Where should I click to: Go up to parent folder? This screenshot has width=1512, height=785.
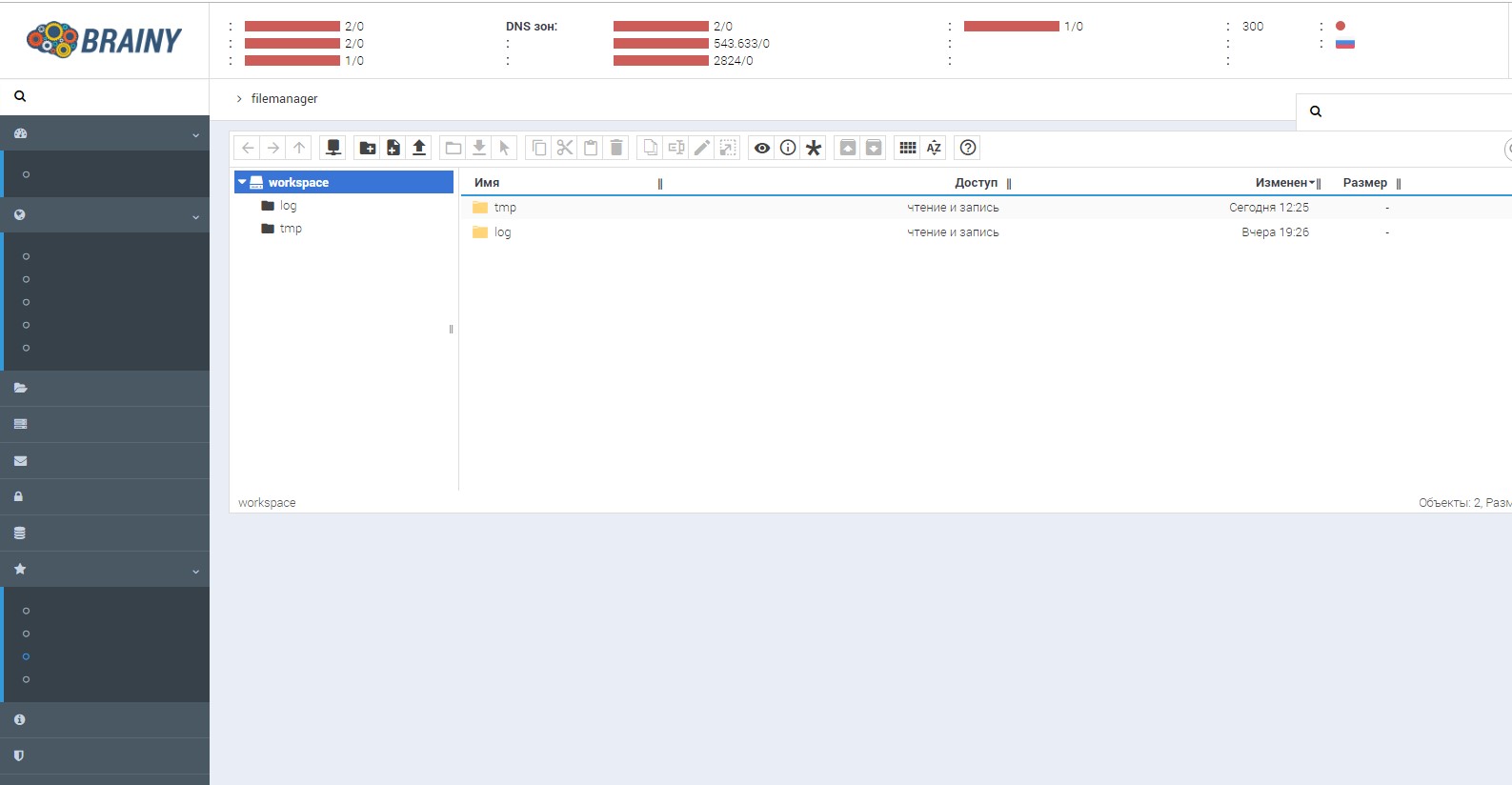[299, 148]
